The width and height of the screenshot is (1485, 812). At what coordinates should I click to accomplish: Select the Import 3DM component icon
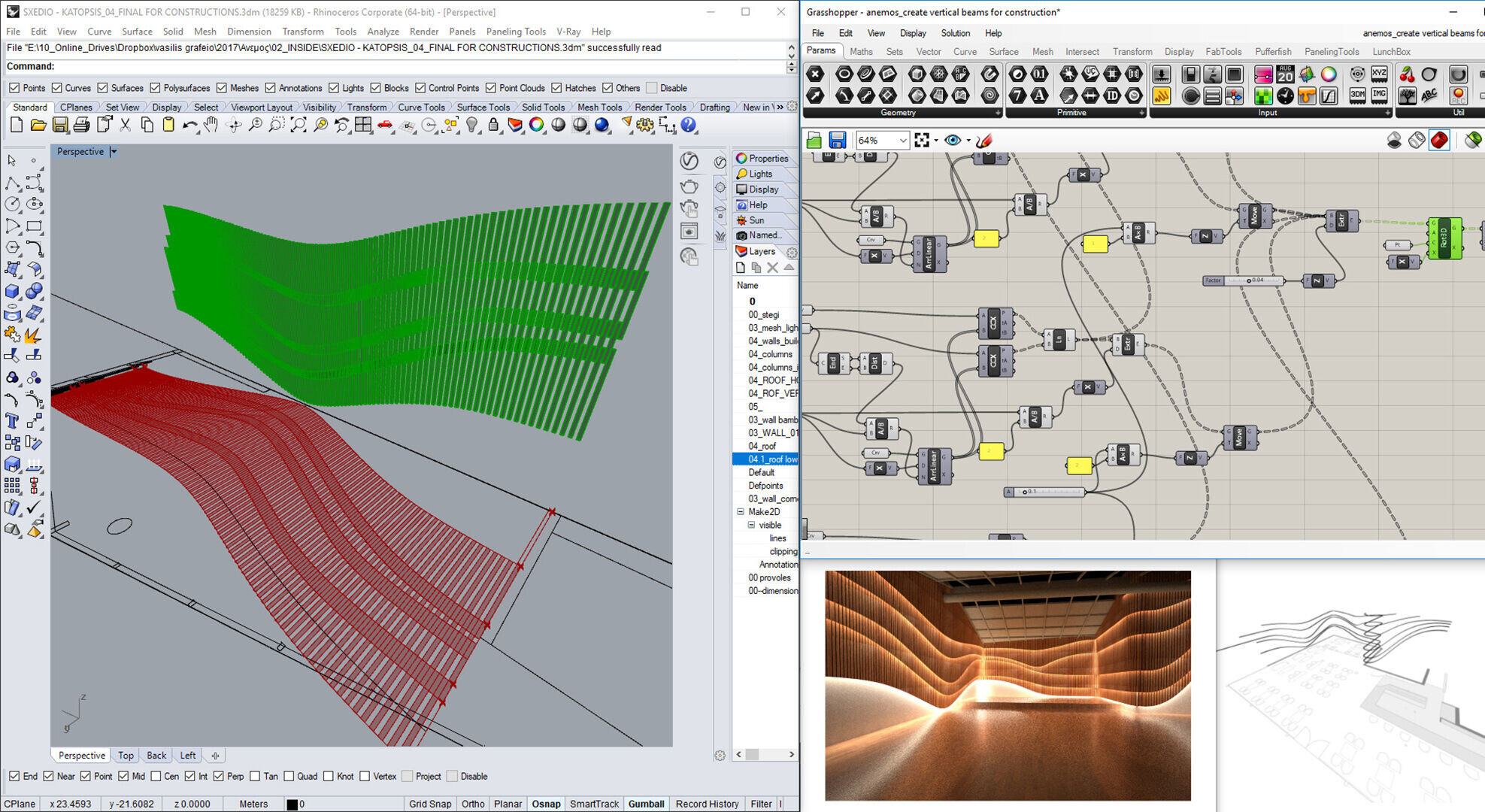pos(1357,96)
